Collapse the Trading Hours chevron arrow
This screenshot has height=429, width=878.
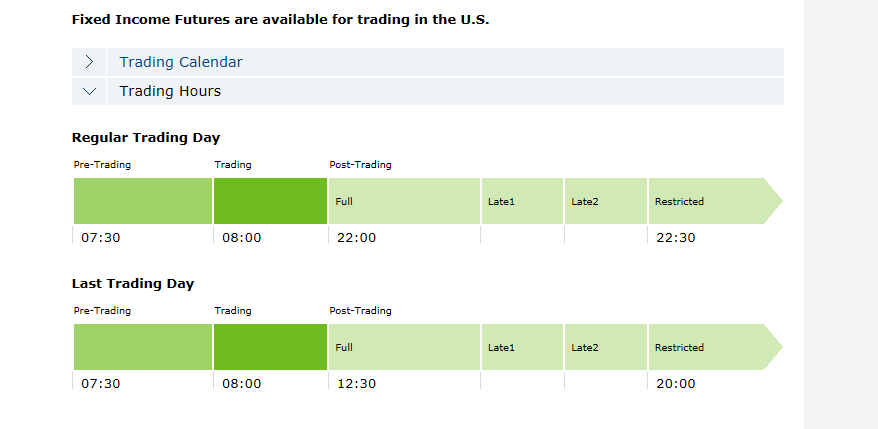tap(89, 91)
